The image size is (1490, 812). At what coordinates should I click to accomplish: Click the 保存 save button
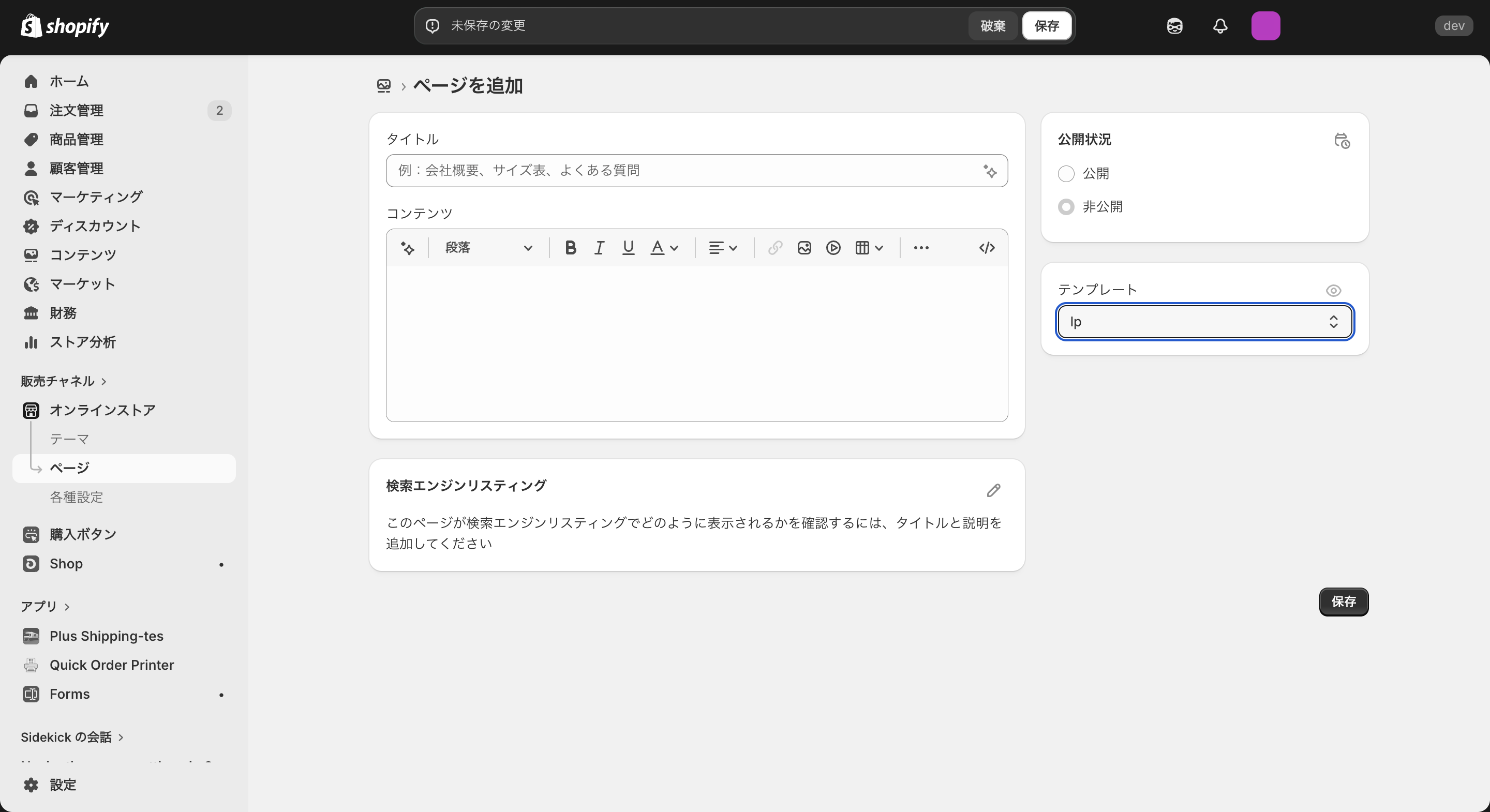point(1047,25)
